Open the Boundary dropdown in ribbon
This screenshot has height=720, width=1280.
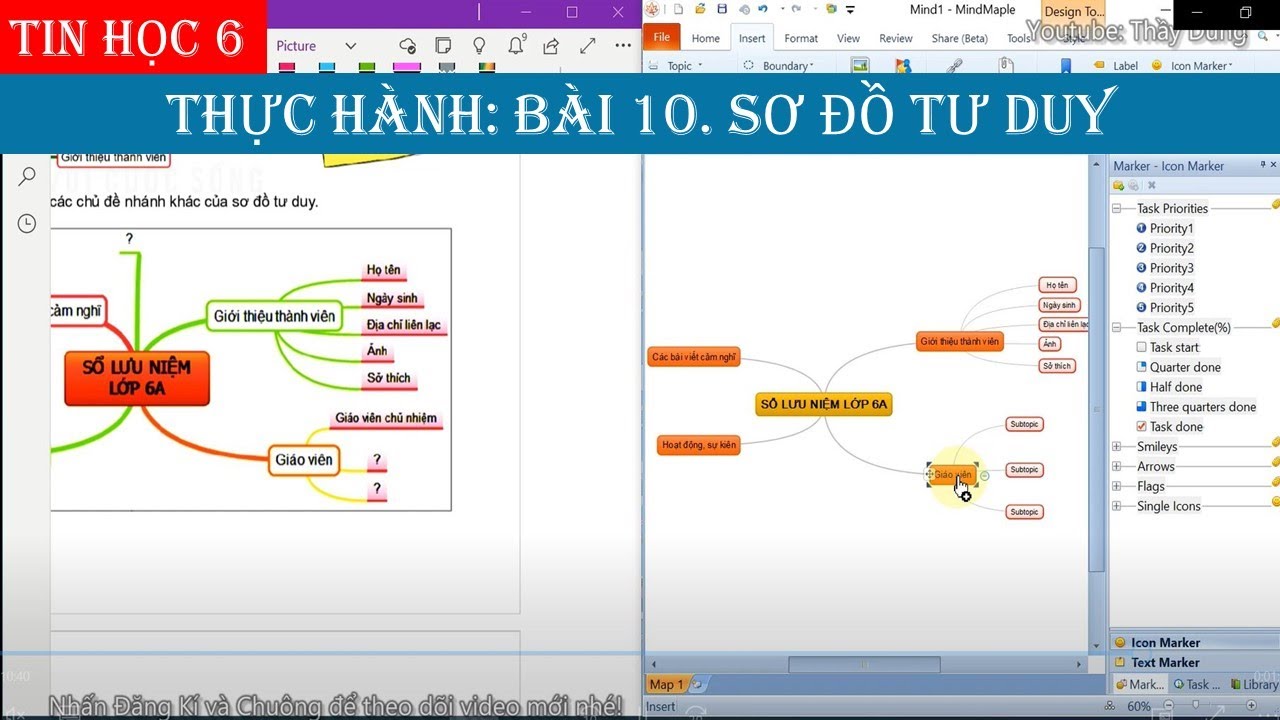pyautogui.click(x=780, y=66)
